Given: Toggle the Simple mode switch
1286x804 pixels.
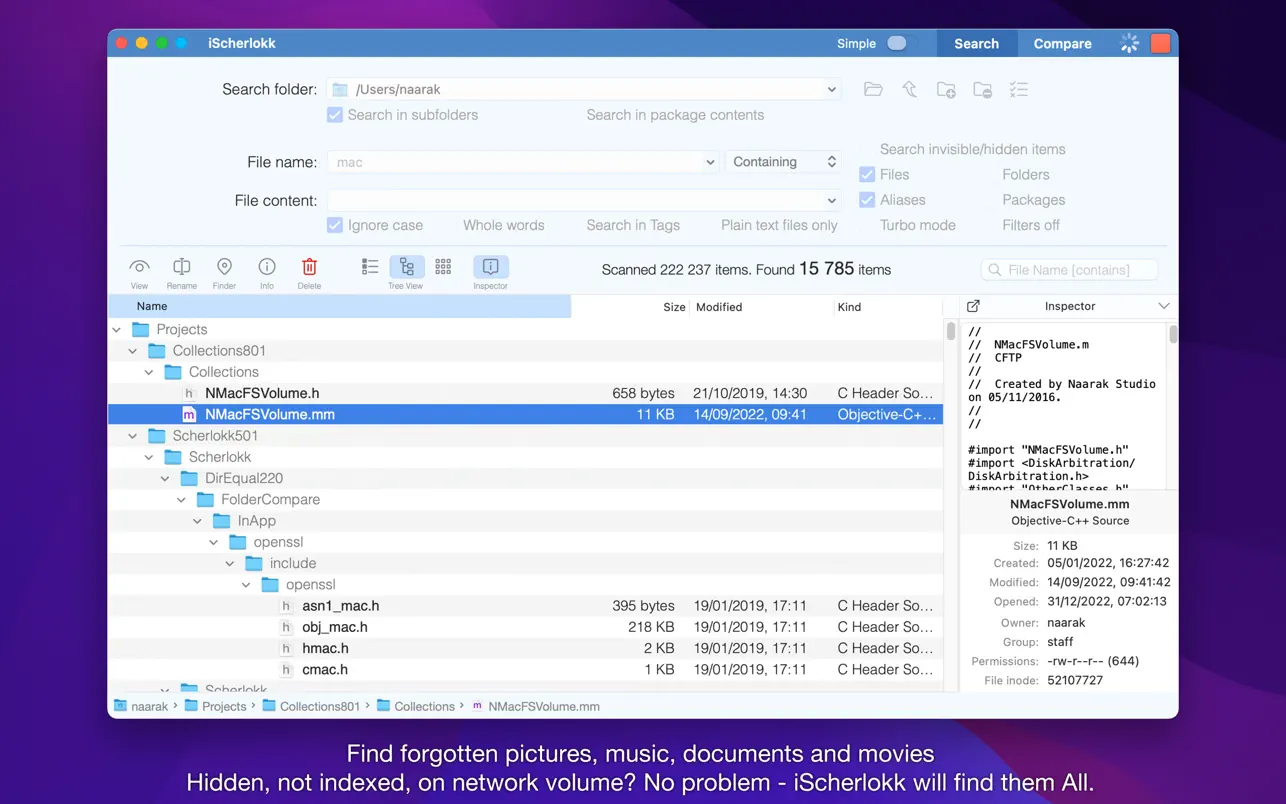Looking at the screenshot, I should click(x=898, y=43).
